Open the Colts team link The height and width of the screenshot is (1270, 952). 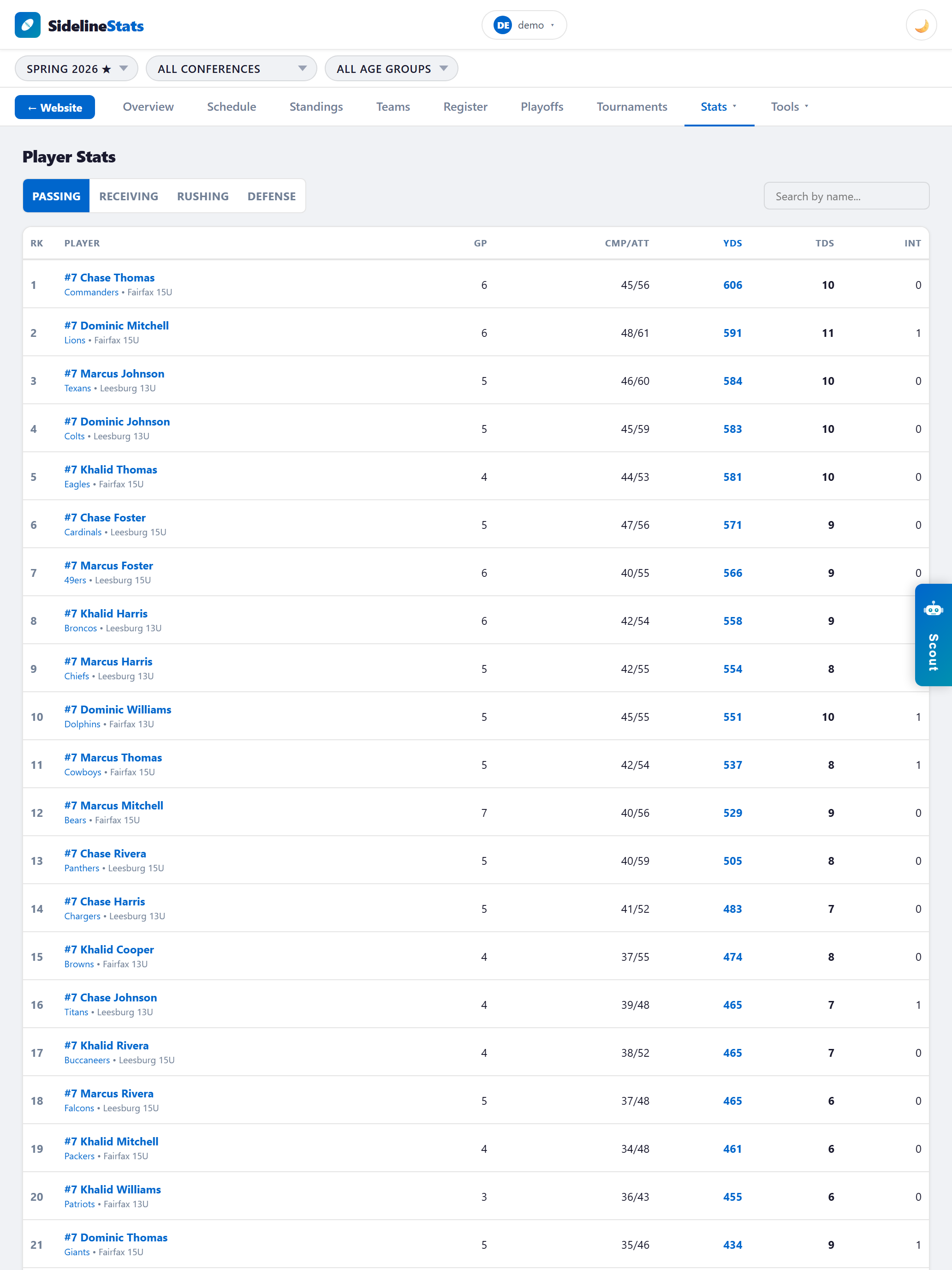click(x=75, y=437)
